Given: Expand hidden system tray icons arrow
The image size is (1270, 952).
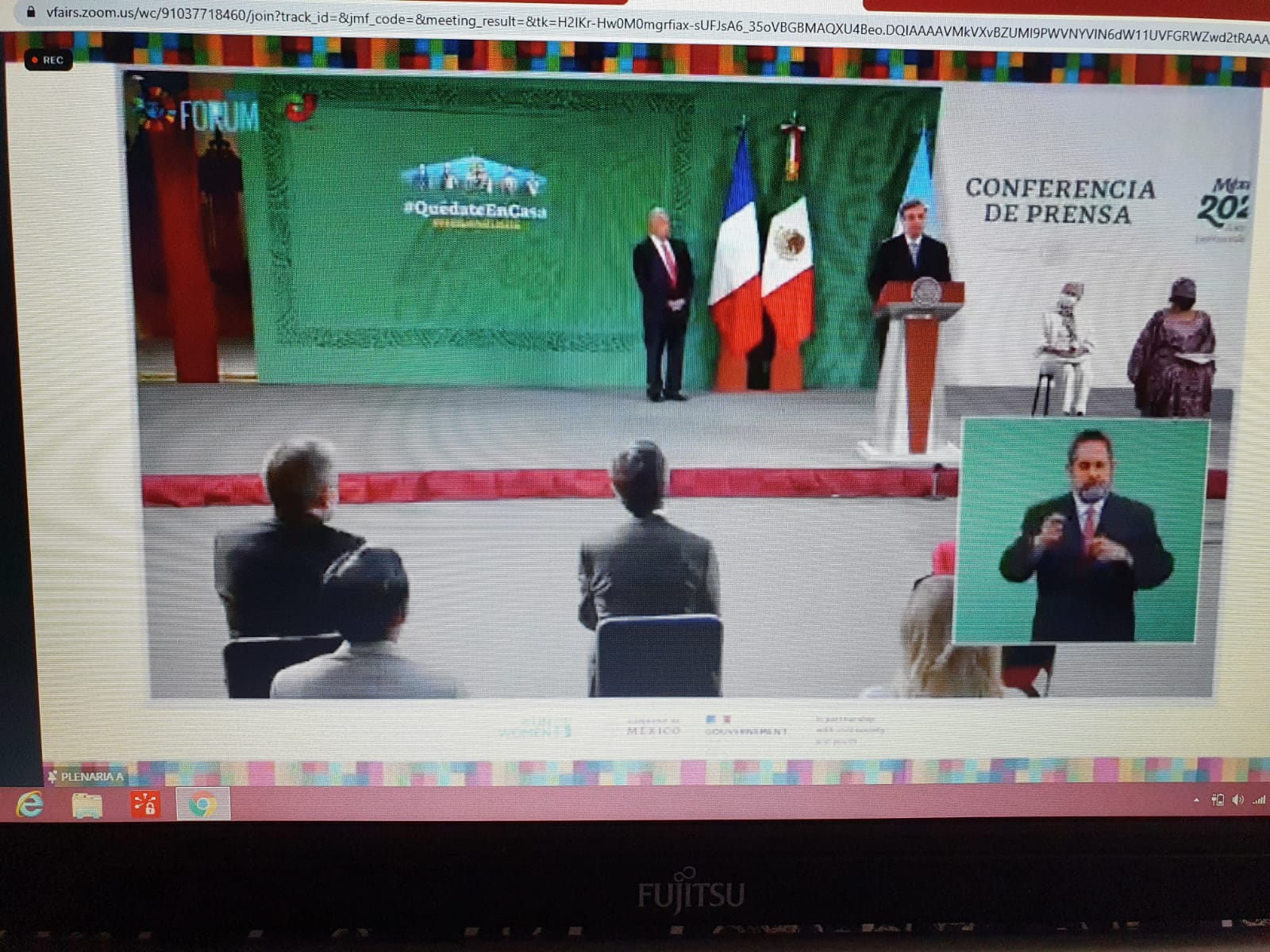Looking at the screenshot, I should (x=1196, y=800).
